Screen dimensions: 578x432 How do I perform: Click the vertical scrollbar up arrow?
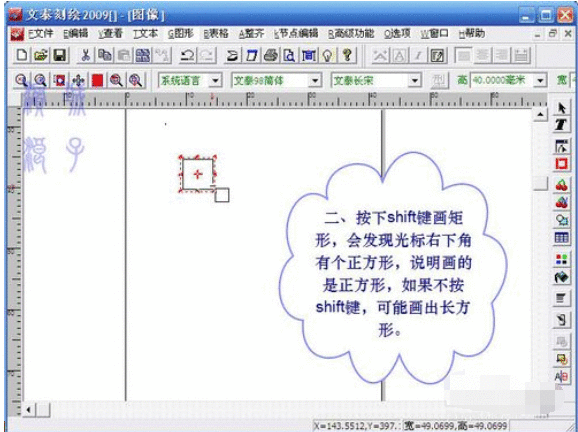pos(540,115)
